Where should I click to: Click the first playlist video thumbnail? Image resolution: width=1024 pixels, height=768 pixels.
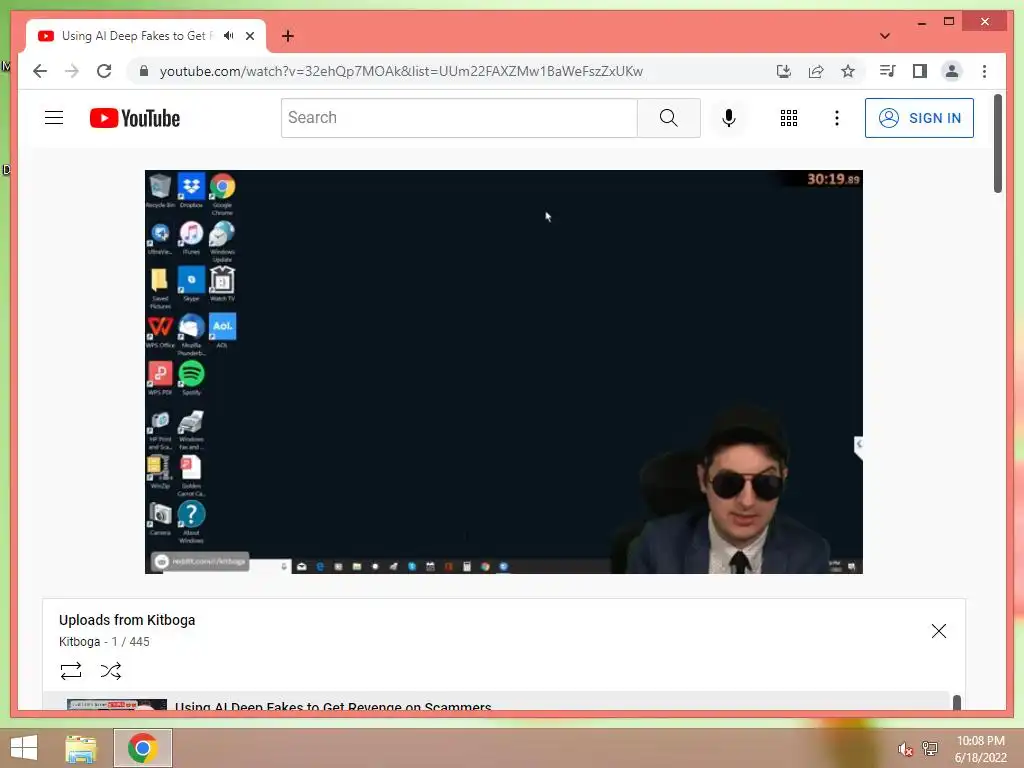point(117,705)
